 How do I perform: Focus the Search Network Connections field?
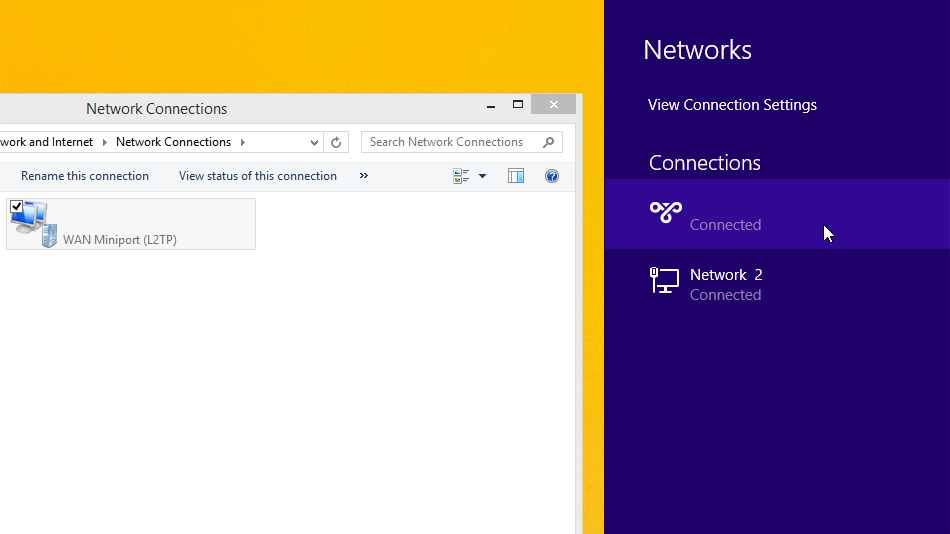pyautogui.click(x=450, y=142)
